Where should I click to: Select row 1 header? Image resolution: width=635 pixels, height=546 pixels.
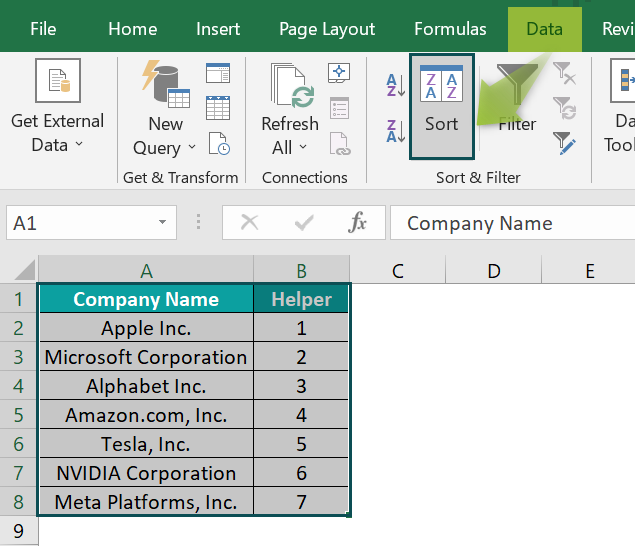18,299
